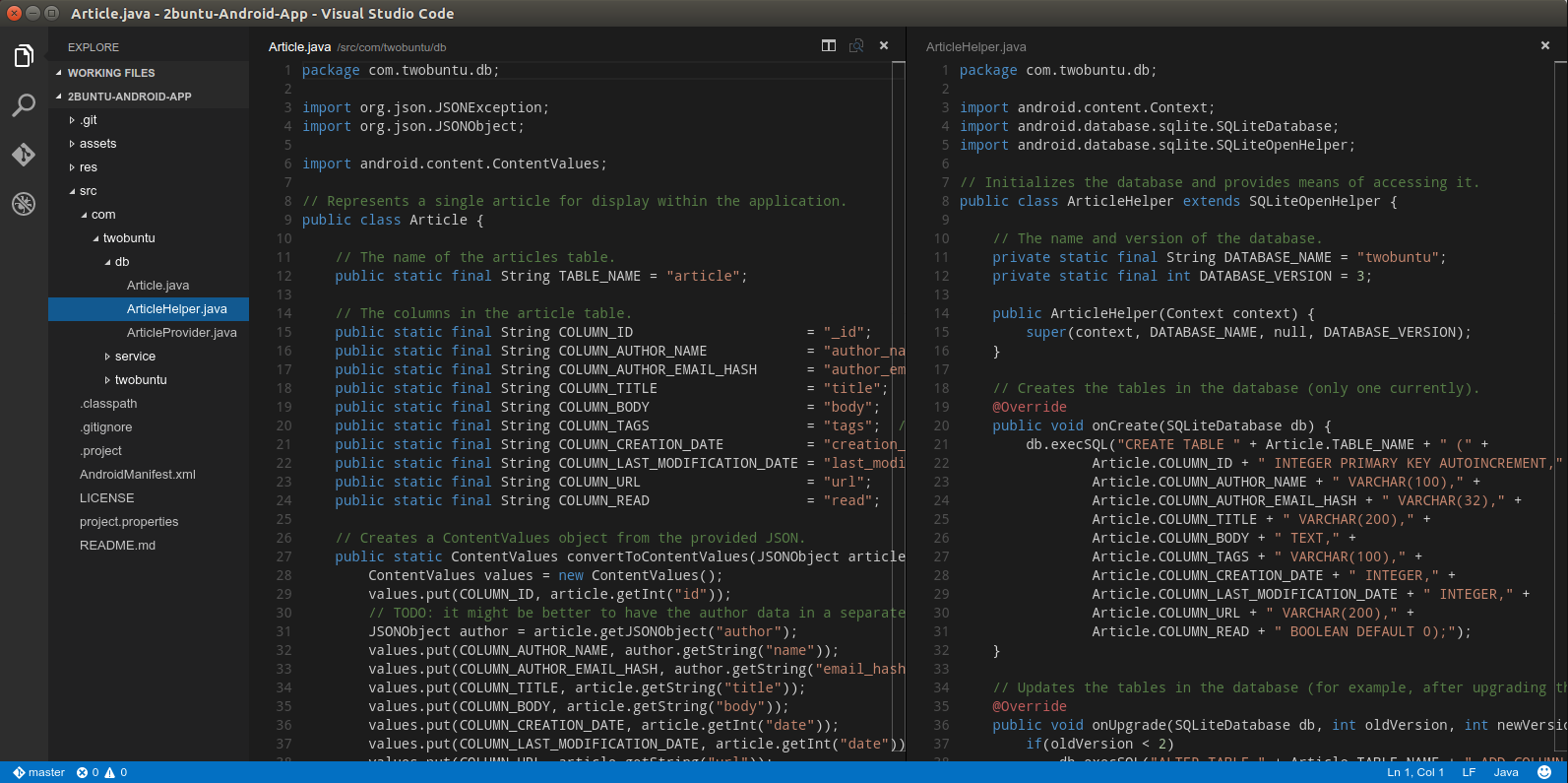Click the onUpgrade method line in ArticleHelper.java
This screenshot has width=1568, height=783.
[x=1280, y=725]
